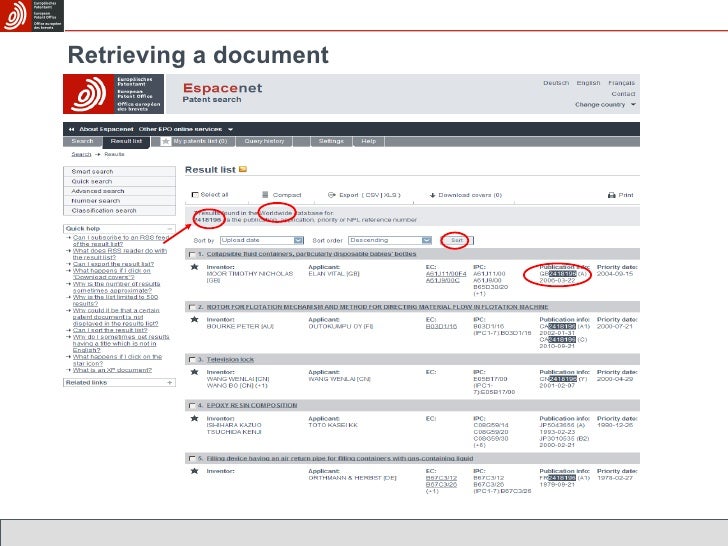Open help link Can I export the result list
728x546 pixels.
(113, 264)
